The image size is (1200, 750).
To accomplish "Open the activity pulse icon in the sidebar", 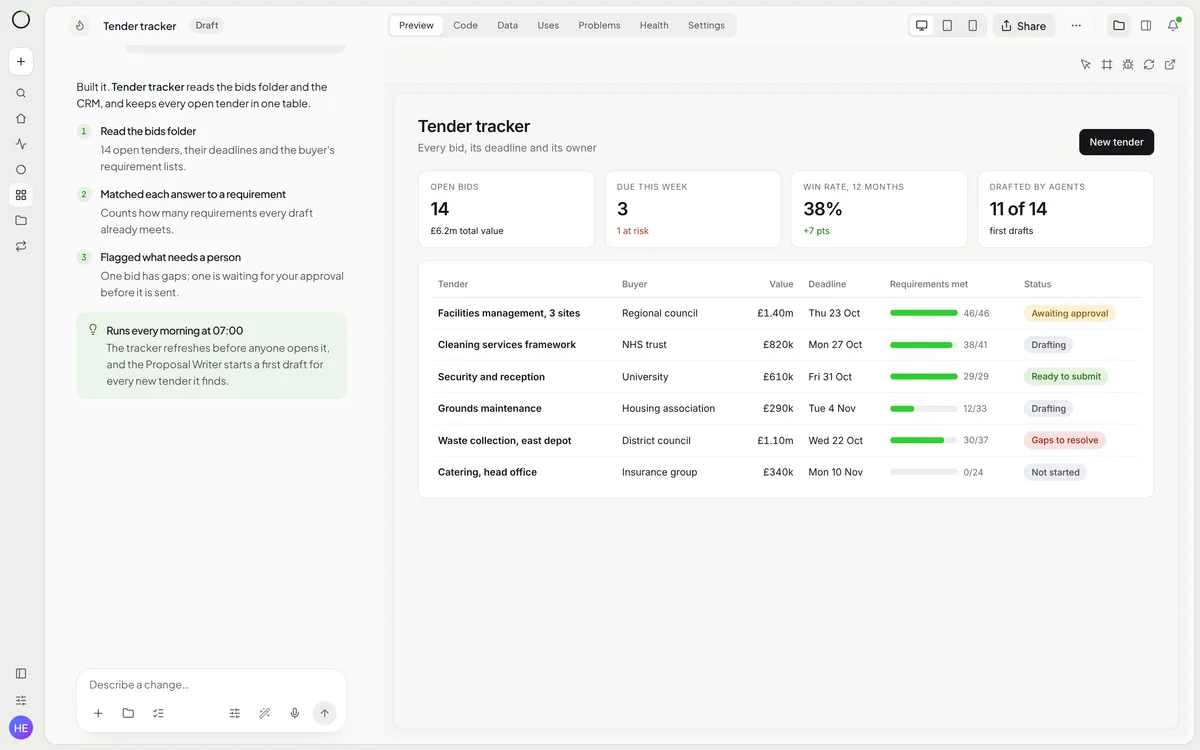I will 21,144.
